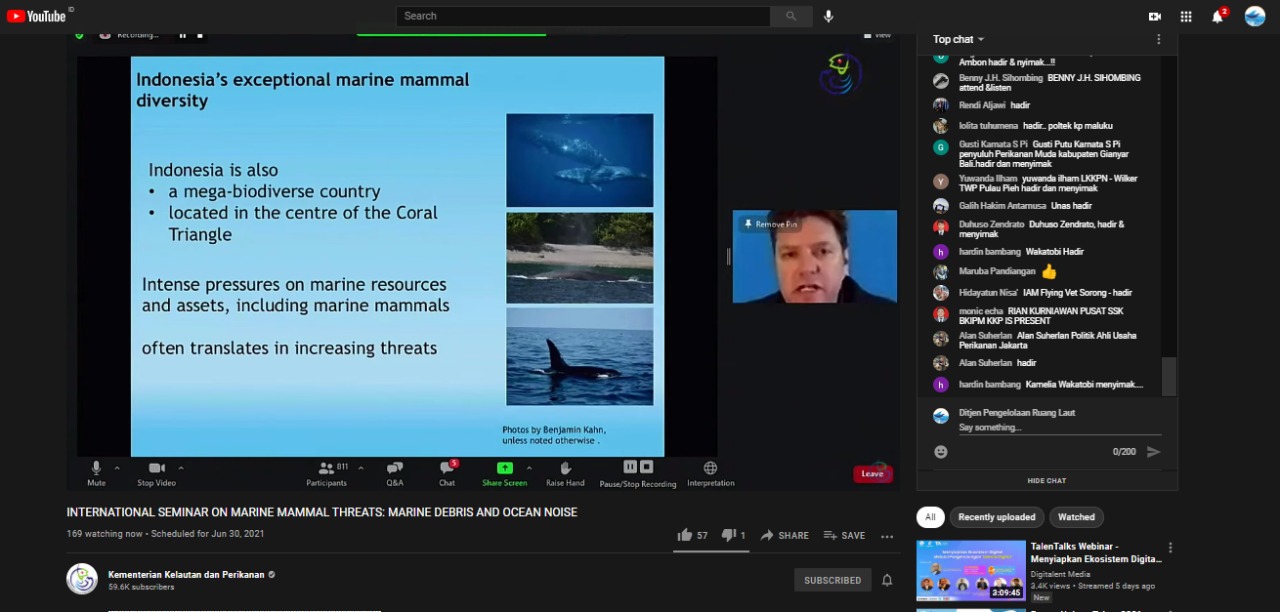
Task: Click Remove Pin on speaker video
Action: [770, 224]
